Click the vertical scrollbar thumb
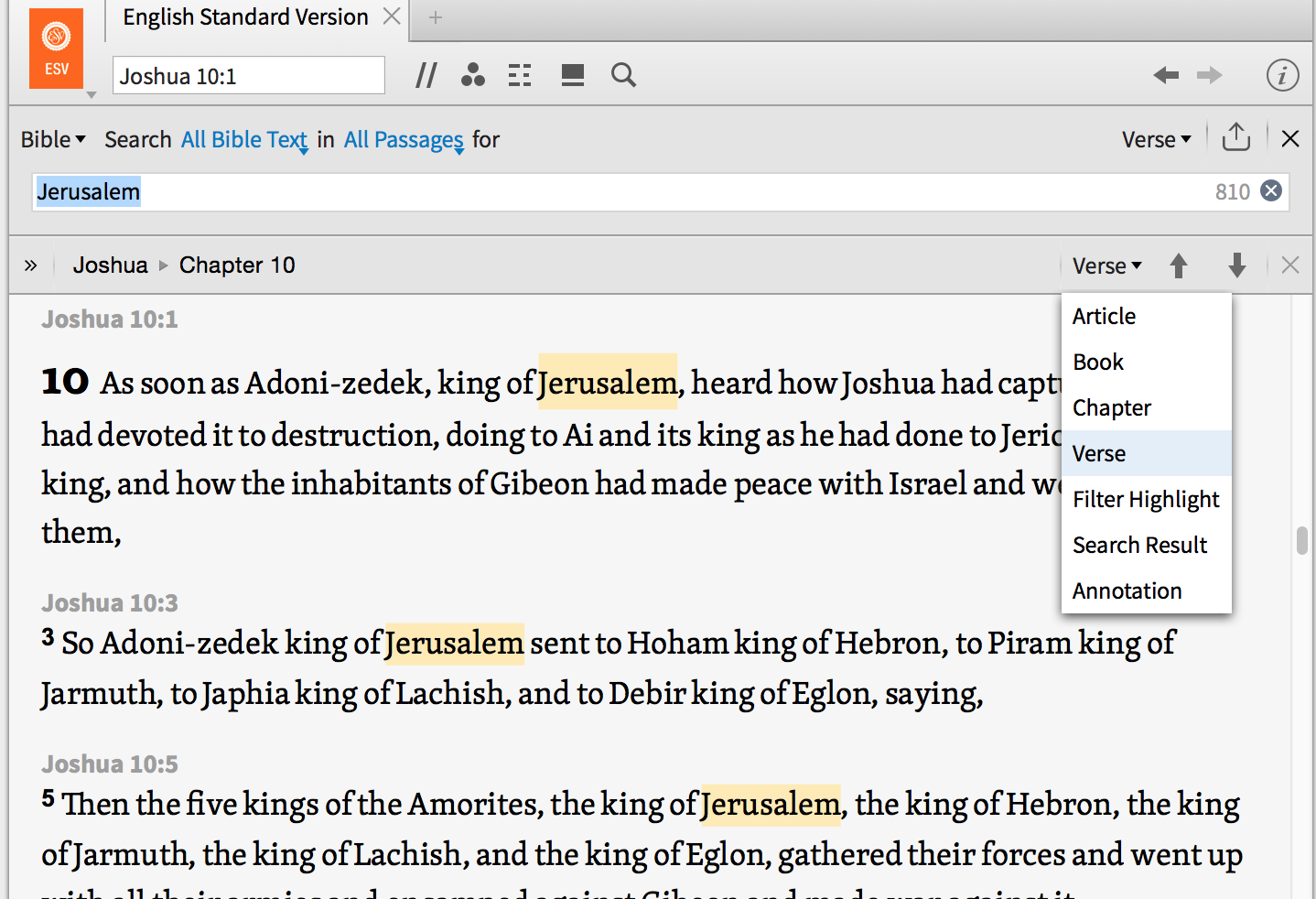This screenshot has height=899, width=1316. tap(1302, 540)
